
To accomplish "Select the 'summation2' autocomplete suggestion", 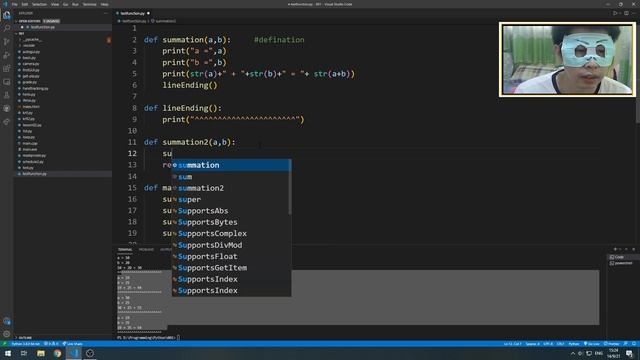I will coord(231,188).
